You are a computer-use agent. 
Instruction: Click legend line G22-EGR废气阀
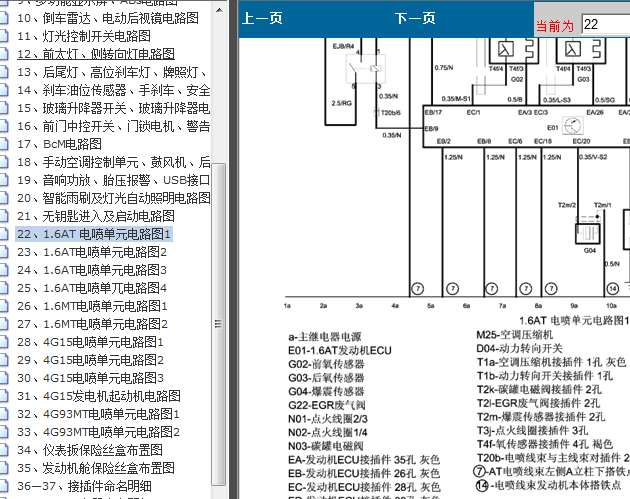pyautogui.click(x=327, y=405)
